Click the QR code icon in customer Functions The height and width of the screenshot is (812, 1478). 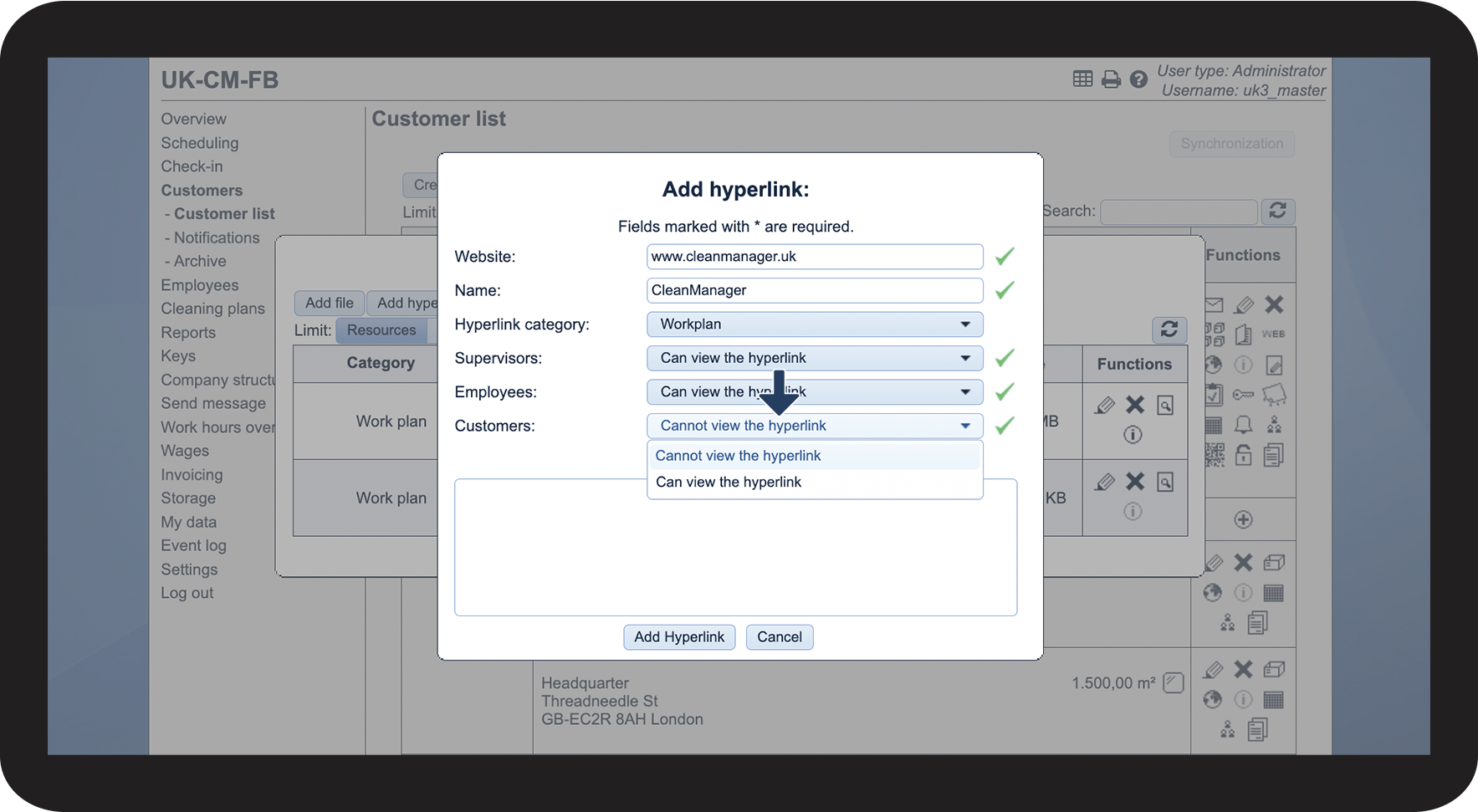click(x=1214, y=455)
